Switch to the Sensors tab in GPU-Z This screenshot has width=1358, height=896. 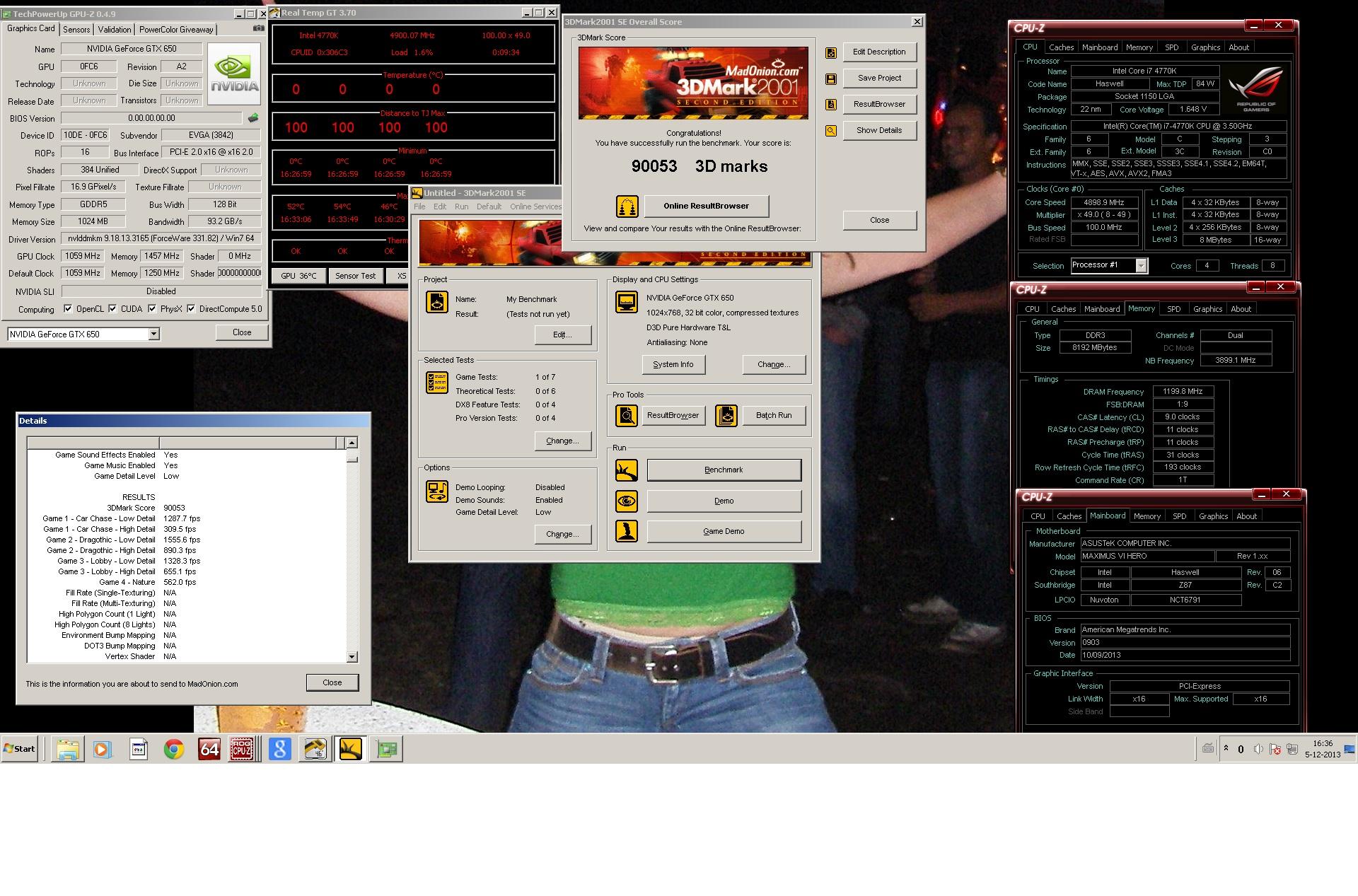point(76,30)
